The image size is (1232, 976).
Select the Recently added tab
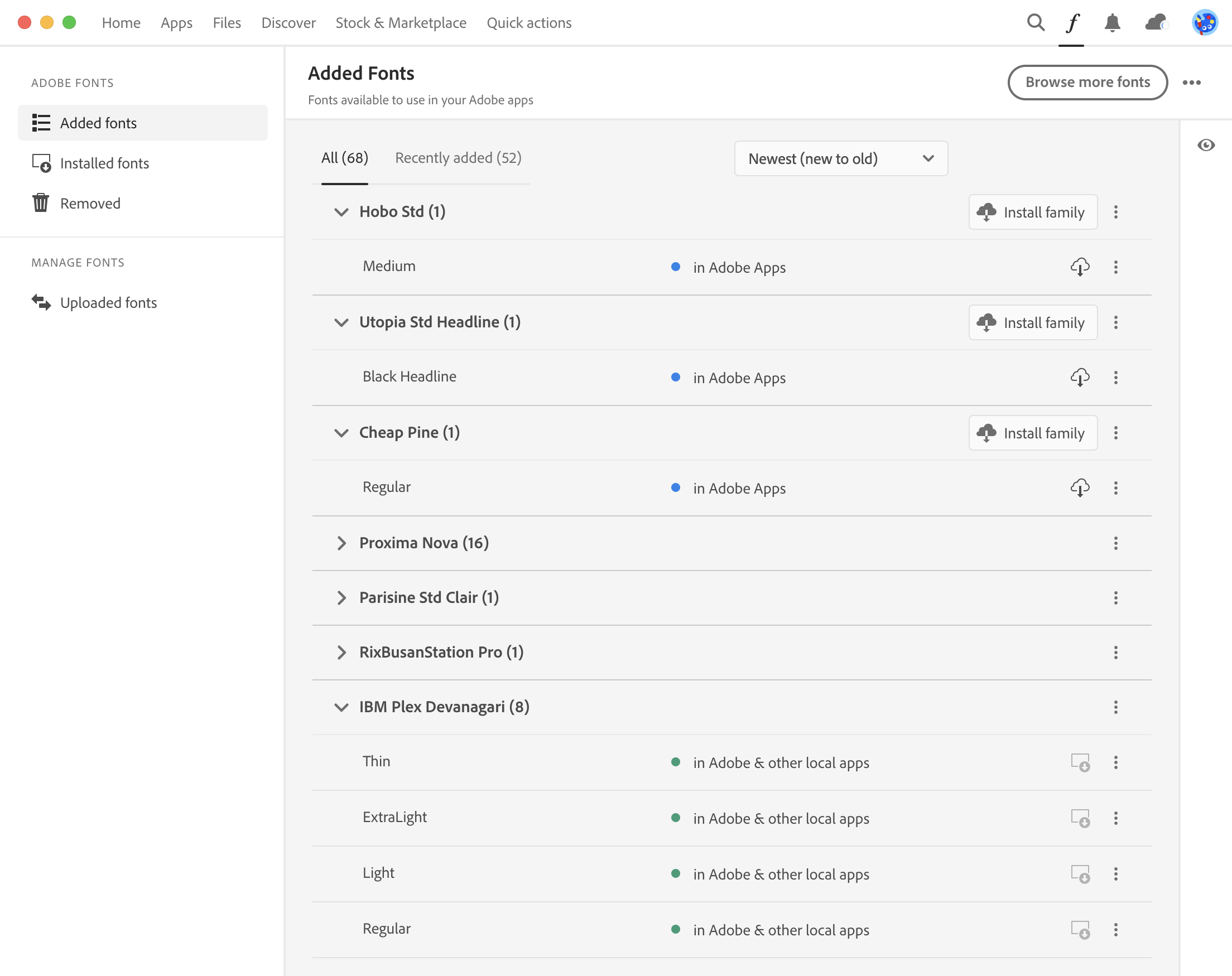(459, 158)
